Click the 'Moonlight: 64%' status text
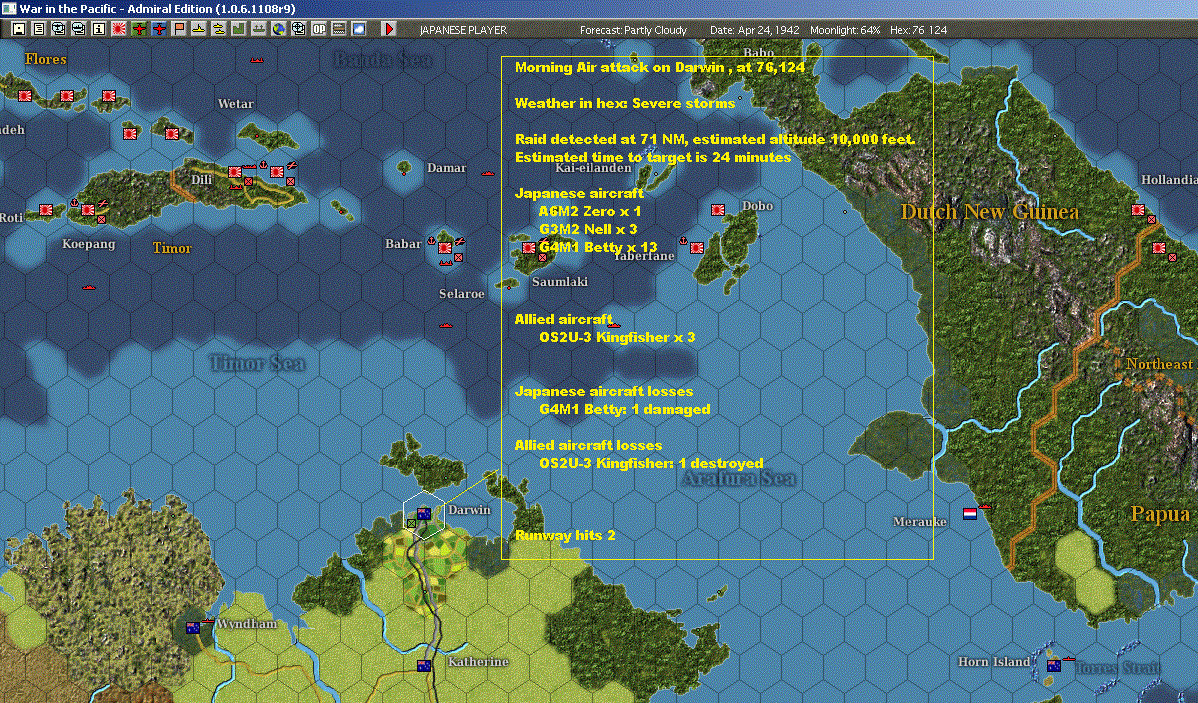 pyautogui.click(x=845, y=30)
